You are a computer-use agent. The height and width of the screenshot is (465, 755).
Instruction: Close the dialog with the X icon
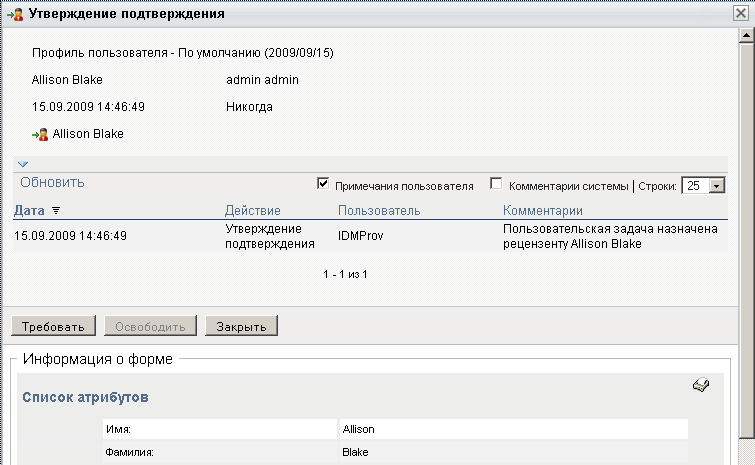point(740,15)
